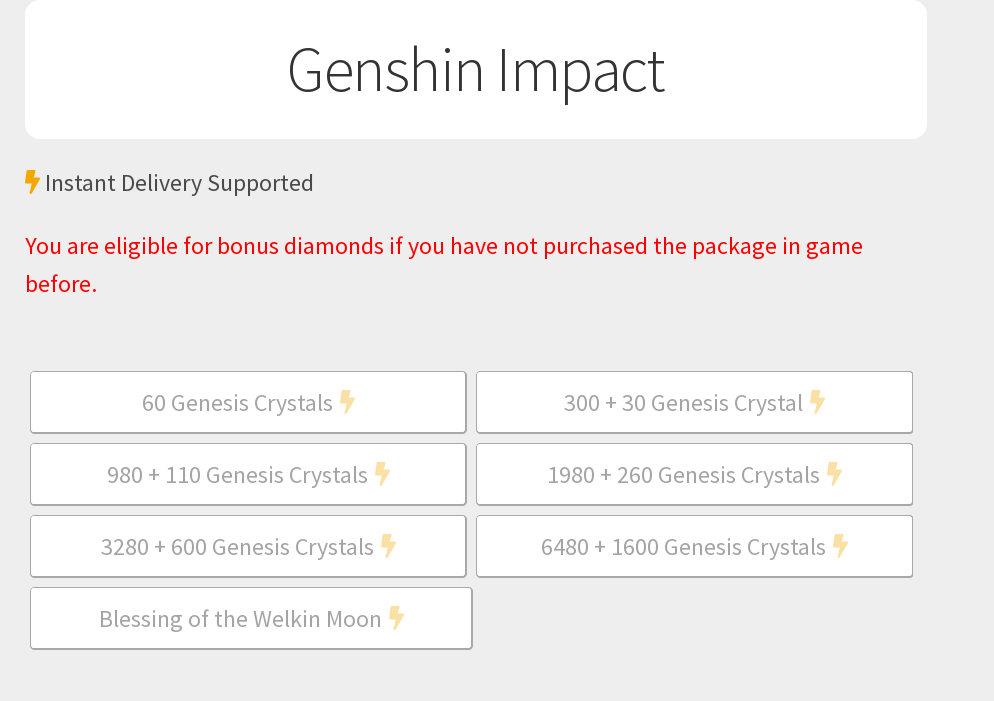The height and width of the screenshot is (701, 994).
Task: Click the word Impact in the page title
Action: (x=581, y=70)
